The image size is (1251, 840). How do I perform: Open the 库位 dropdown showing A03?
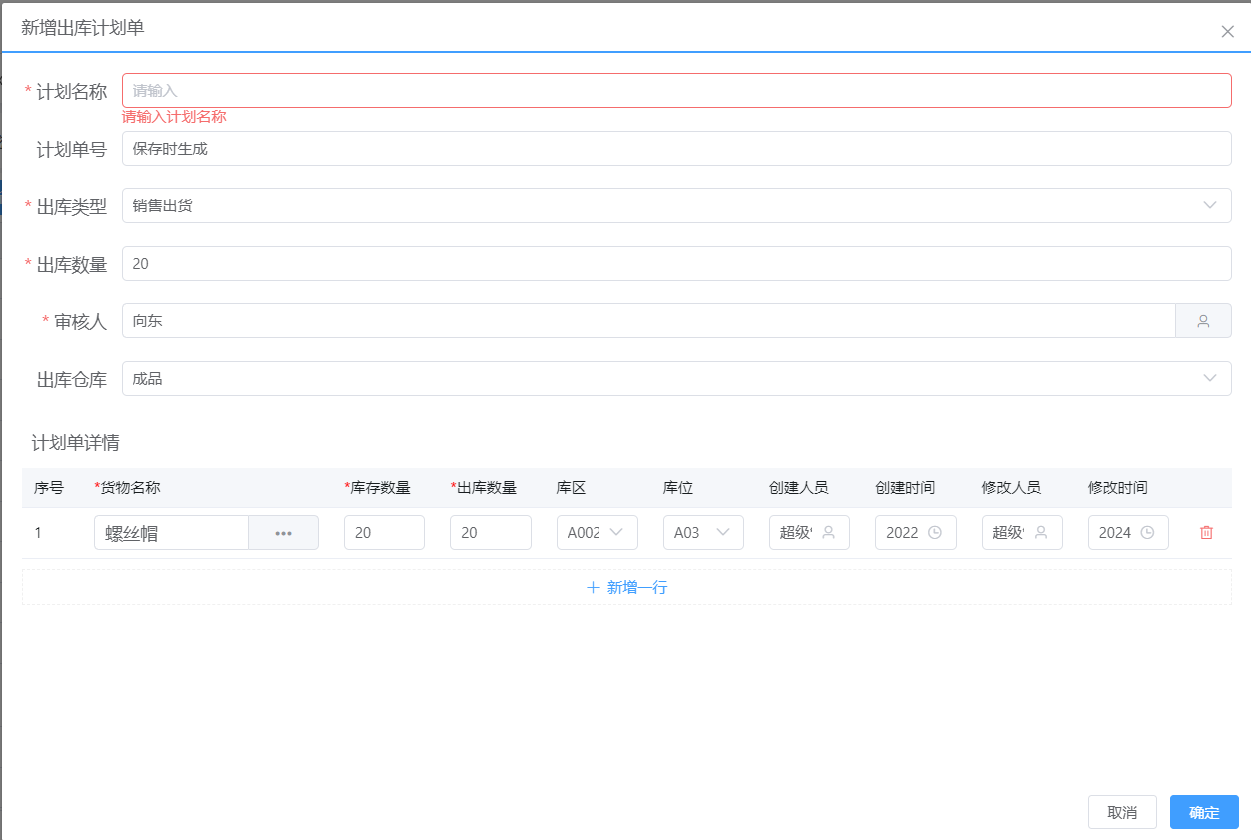(703, 533)
